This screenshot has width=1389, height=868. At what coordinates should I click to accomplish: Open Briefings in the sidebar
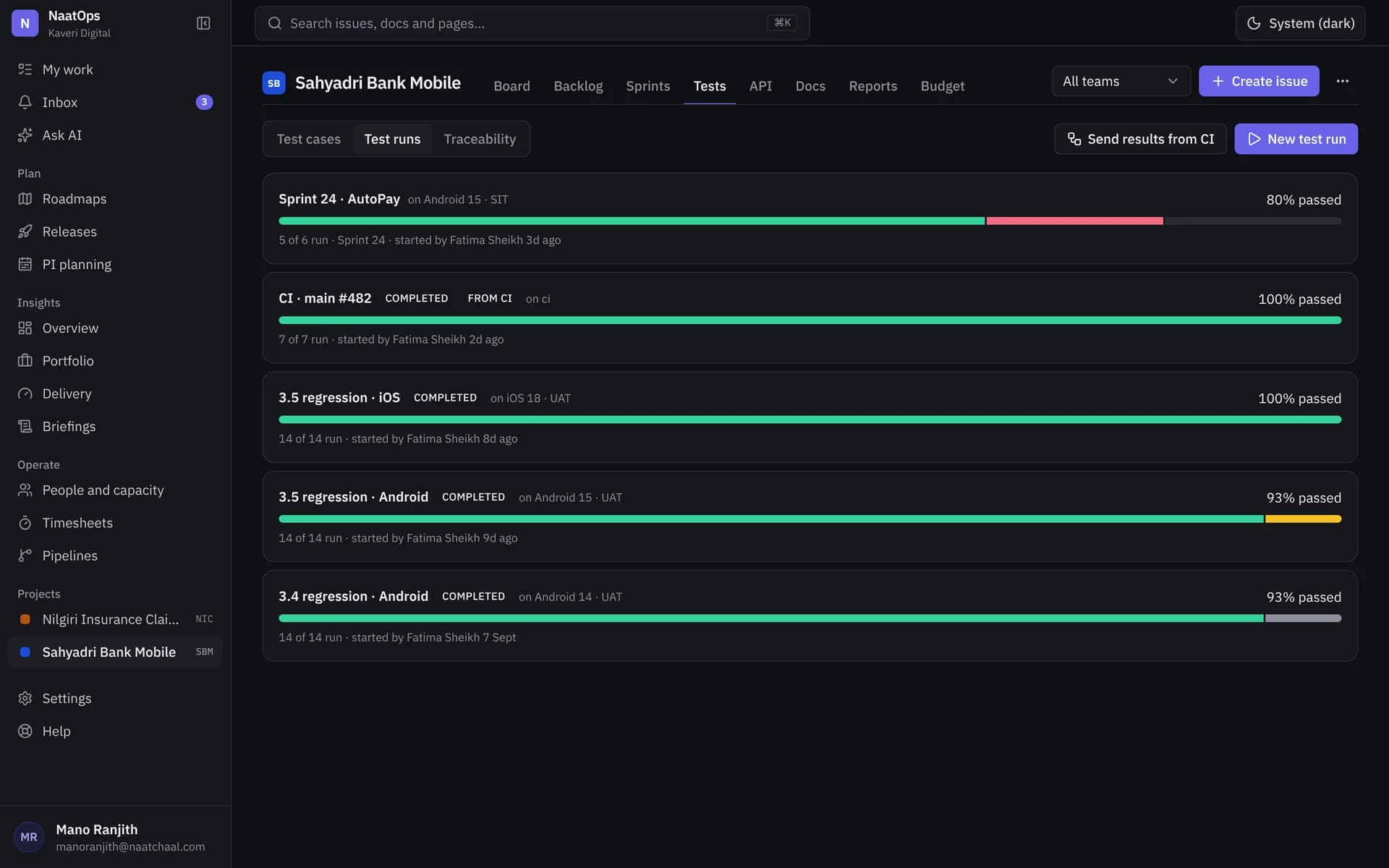pyautogui.click(x=115, y=426)
